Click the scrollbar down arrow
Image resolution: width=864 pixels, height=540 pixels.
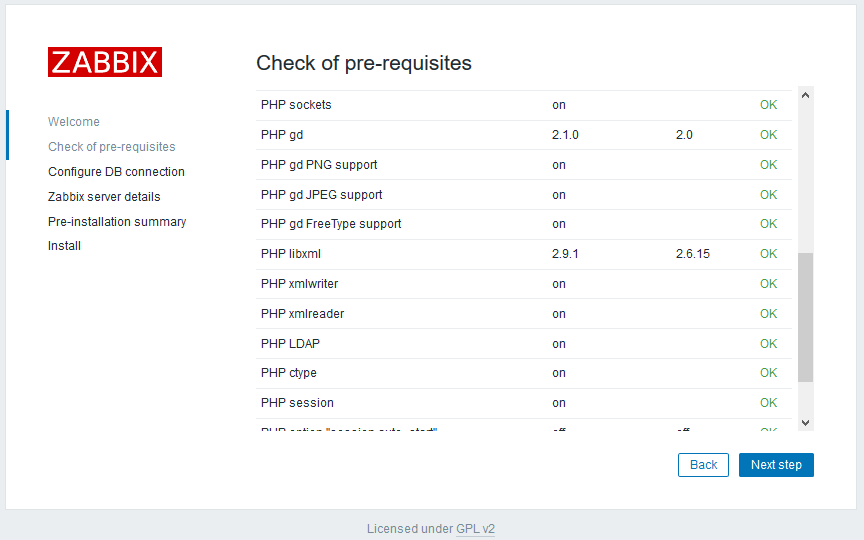tap(805, 423)
